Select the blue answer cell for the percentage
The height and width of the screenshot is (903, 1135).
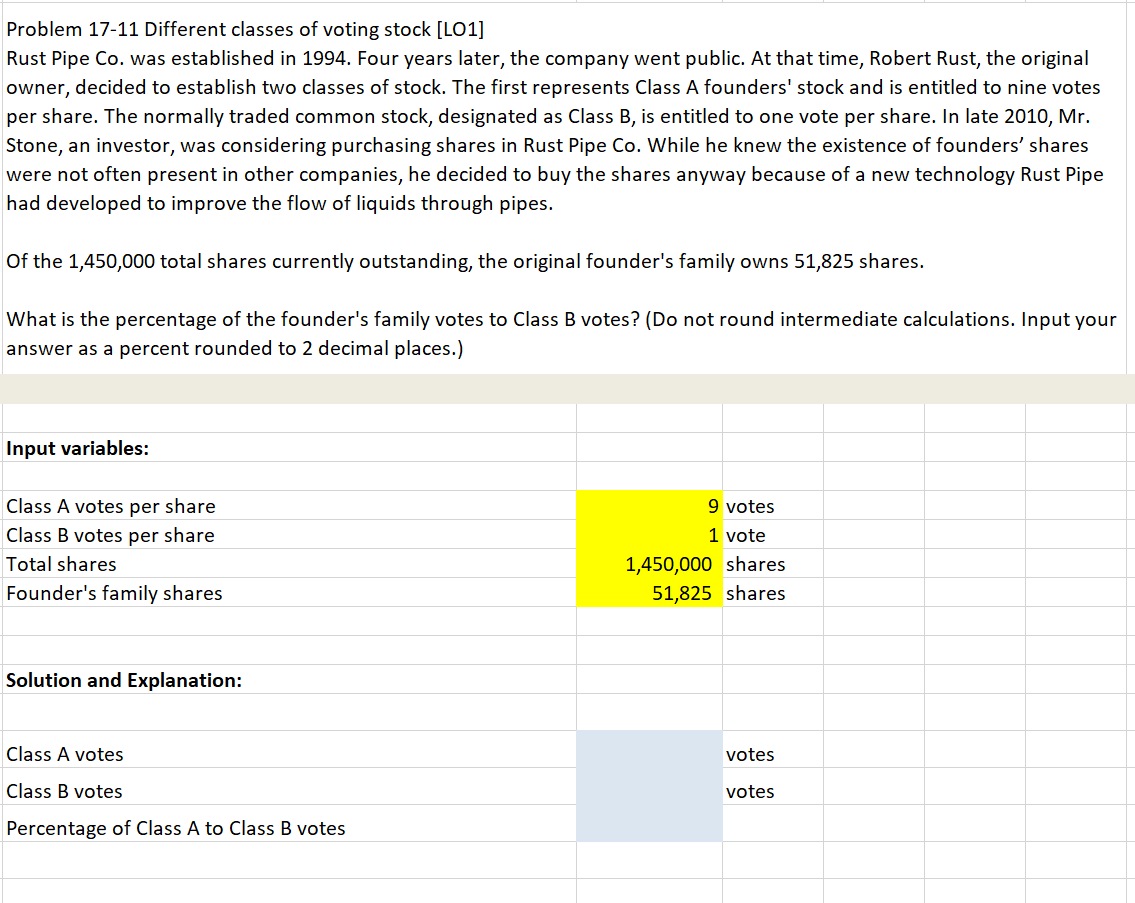649,823
